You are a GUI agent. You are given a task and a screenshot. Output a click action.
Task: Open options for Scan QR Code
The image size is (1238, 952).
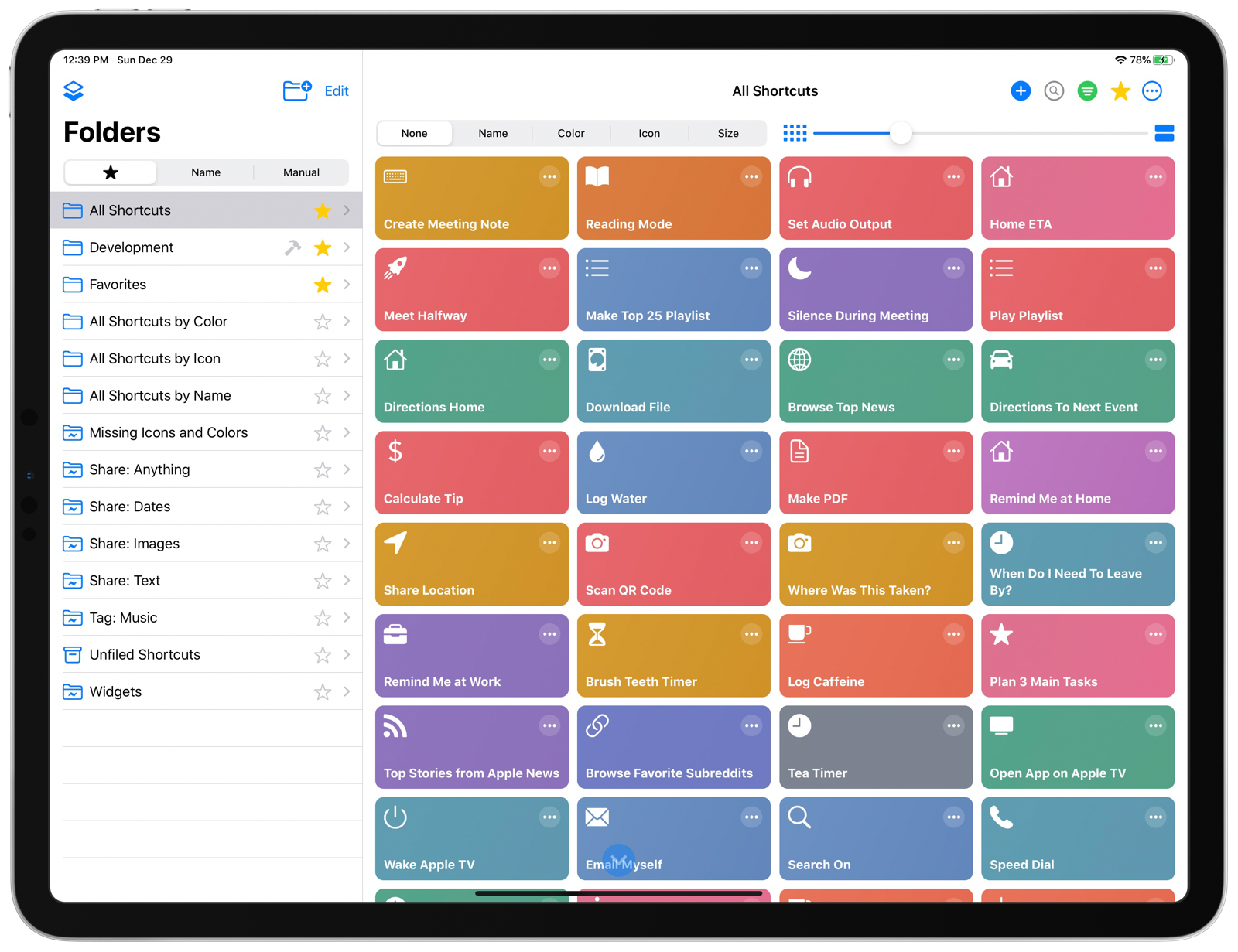[x=751, y=543]
